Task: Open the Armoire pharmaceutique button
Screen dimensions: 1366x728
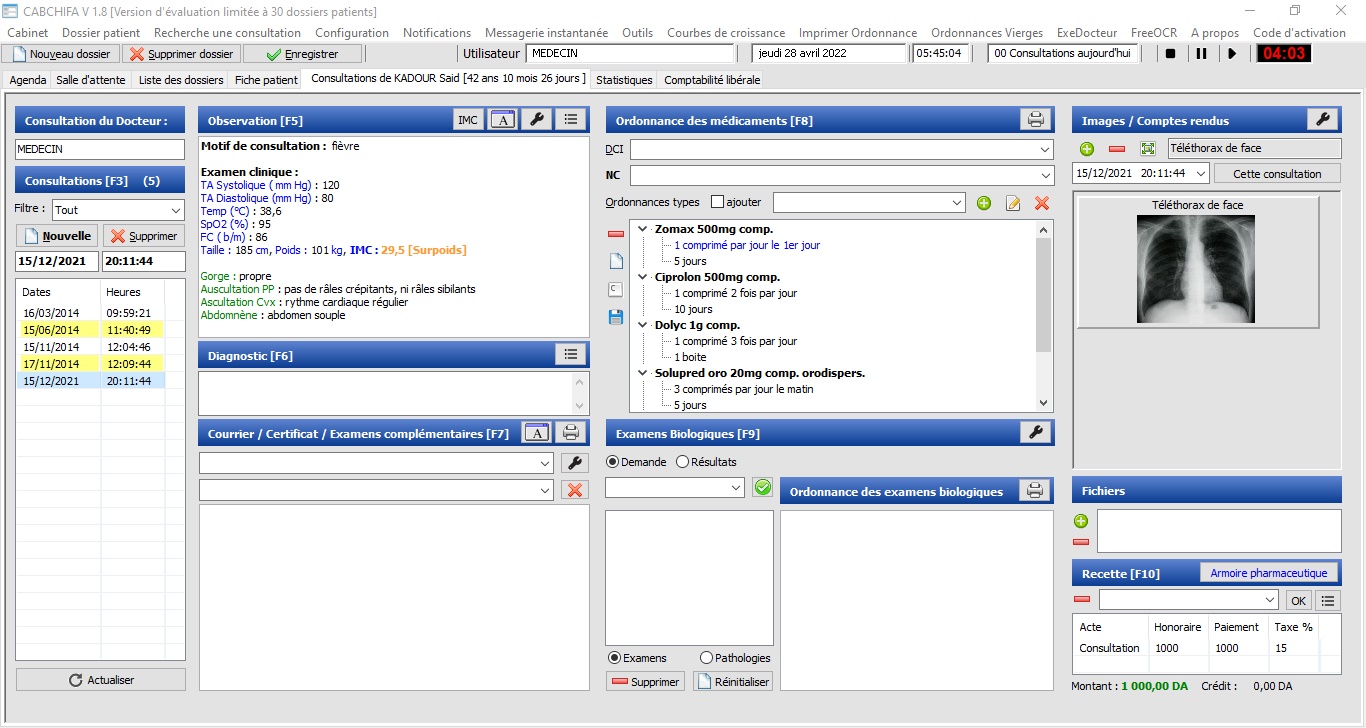Action: pyautogui.click(x=1268, y=573)
